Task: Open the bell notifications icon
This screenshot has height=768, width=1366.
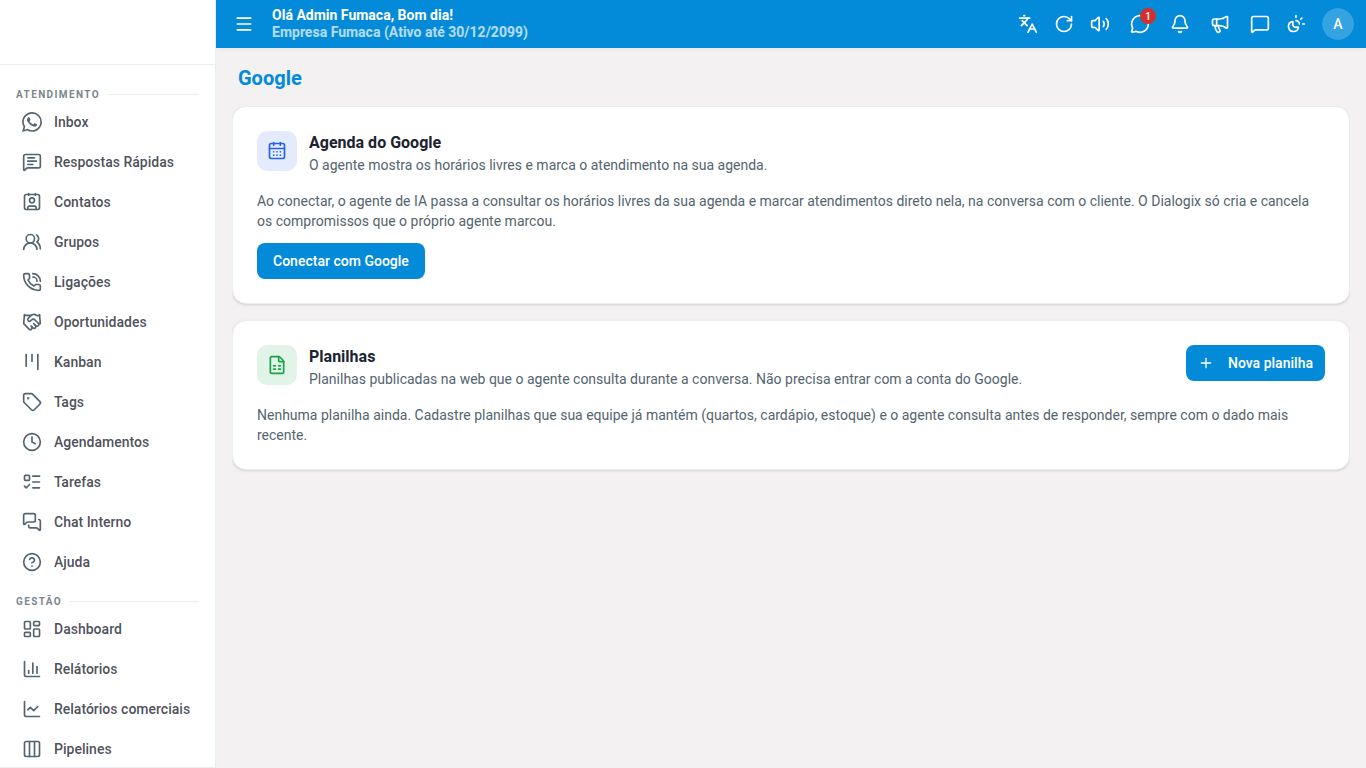Action: (x=1180, y=24)
